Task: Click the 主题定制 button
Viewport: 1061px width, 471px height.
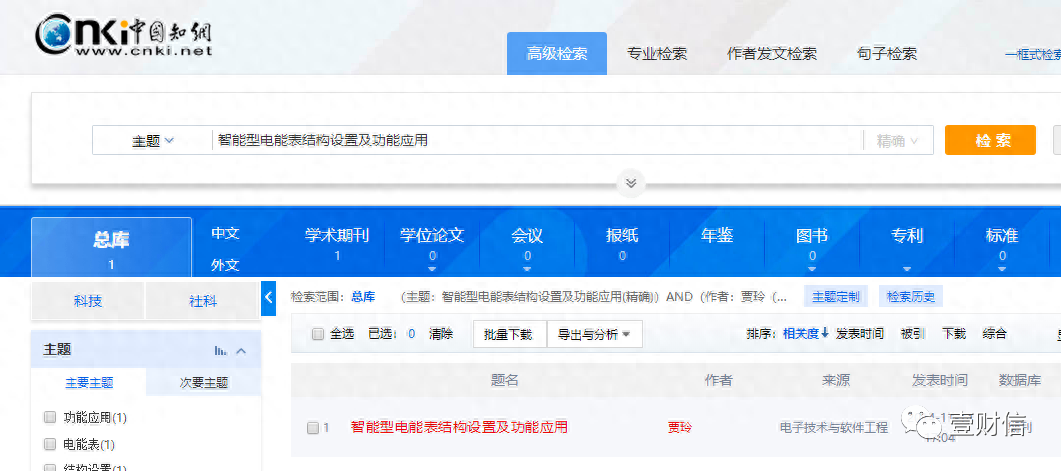Action: [x=836, y=296]
